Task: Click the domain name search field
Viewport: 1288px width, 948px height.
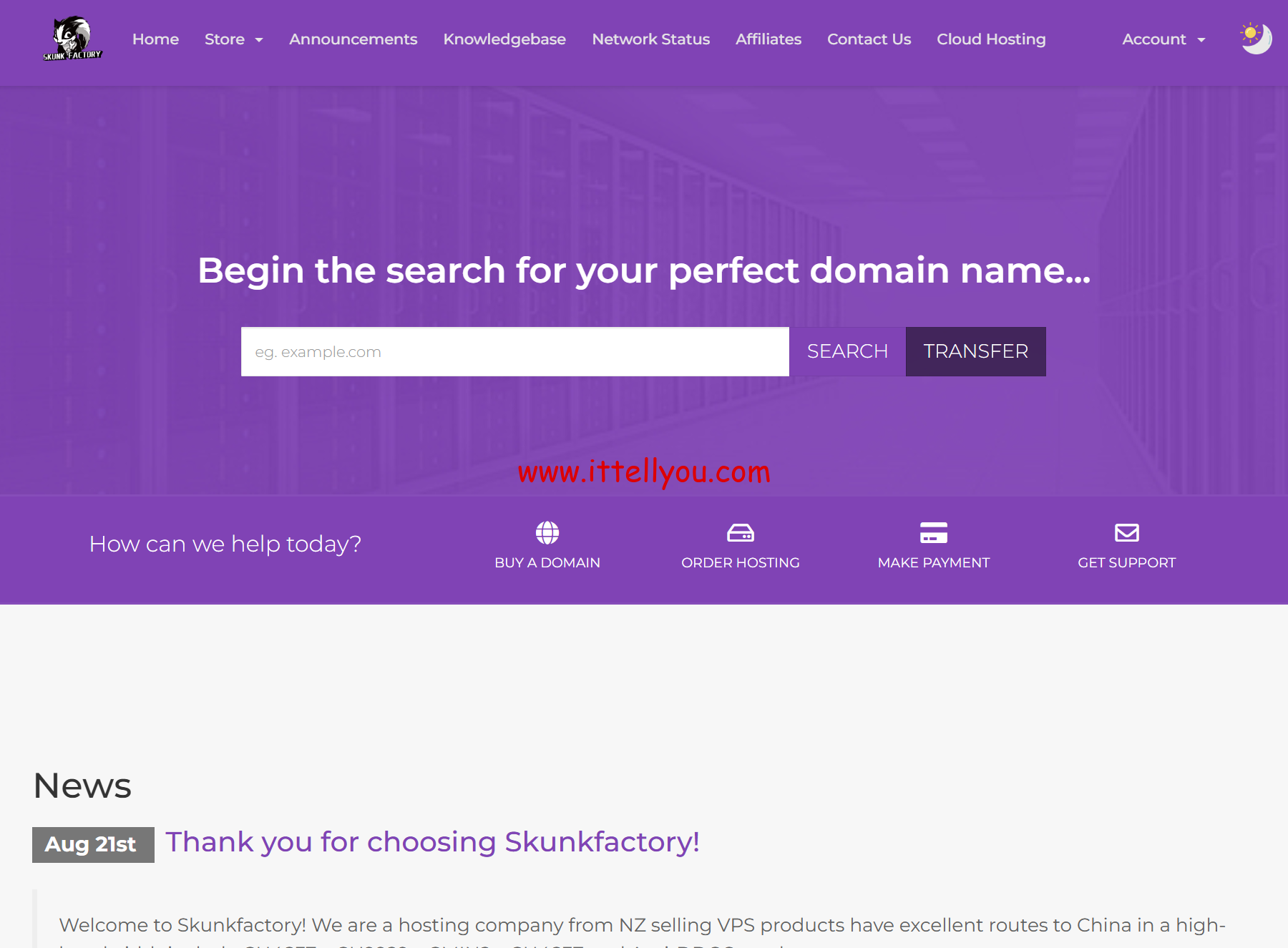Action: 514,351
